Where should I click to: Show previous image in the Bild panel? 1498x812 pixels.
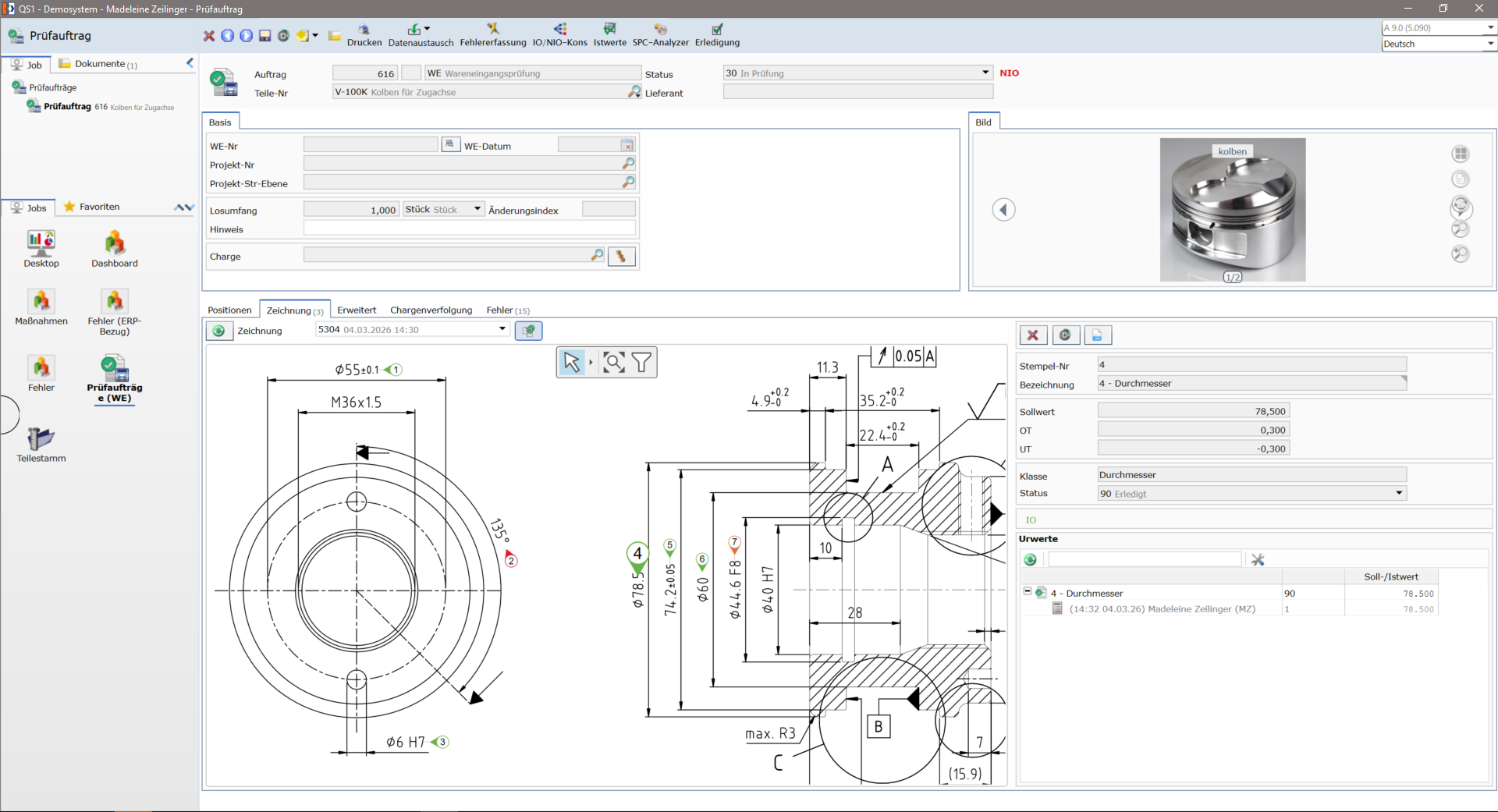[1003, 209]
